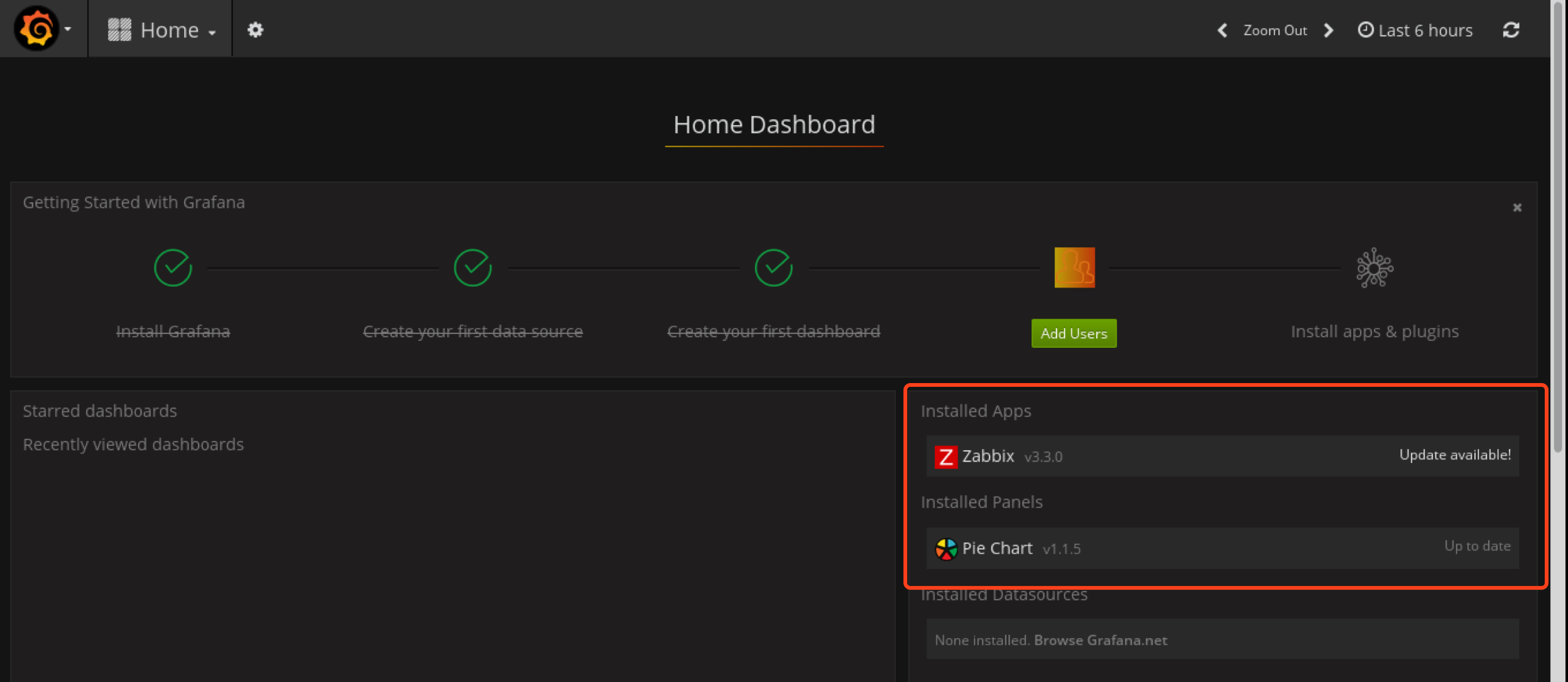Click Zoom Out time range
Image resolution: width=1568 pixels, height=682 pixels.
(1275, 30)
